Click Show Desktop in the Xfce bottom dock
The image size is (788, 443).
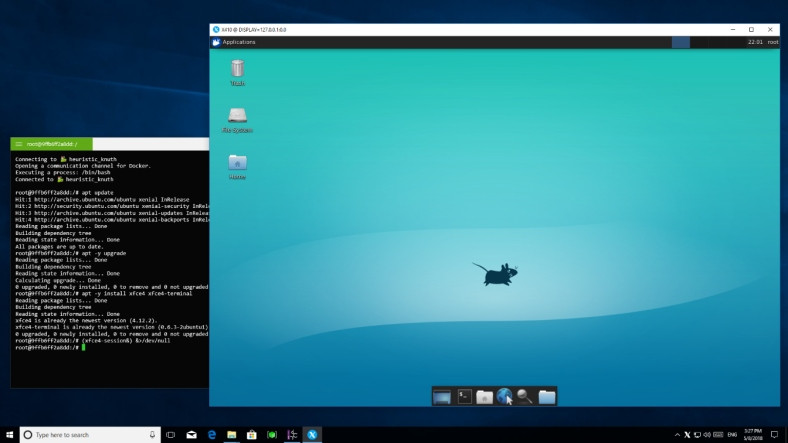442,397
